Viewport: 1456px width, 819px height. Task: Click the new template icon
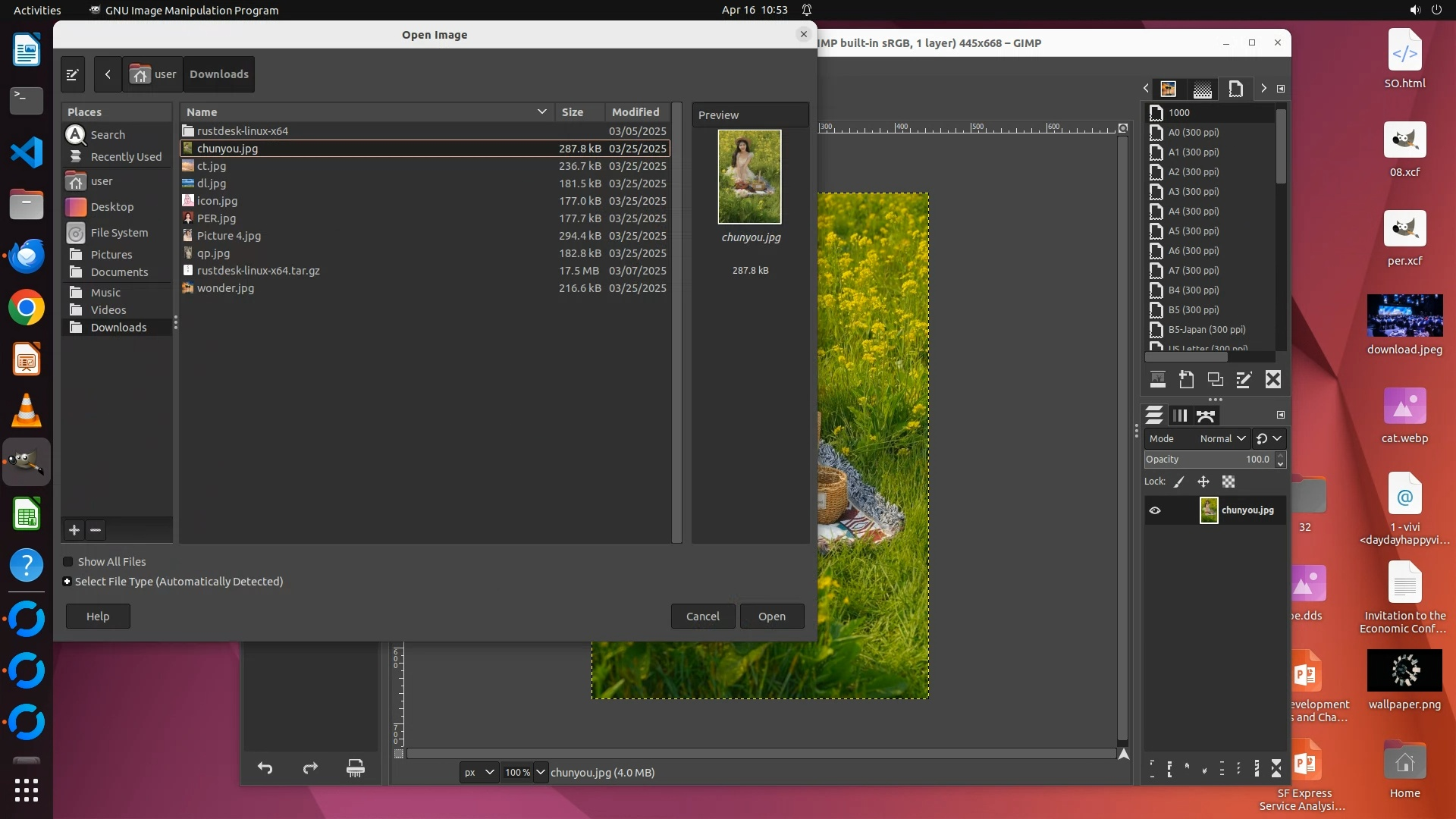pos(1187,380)
